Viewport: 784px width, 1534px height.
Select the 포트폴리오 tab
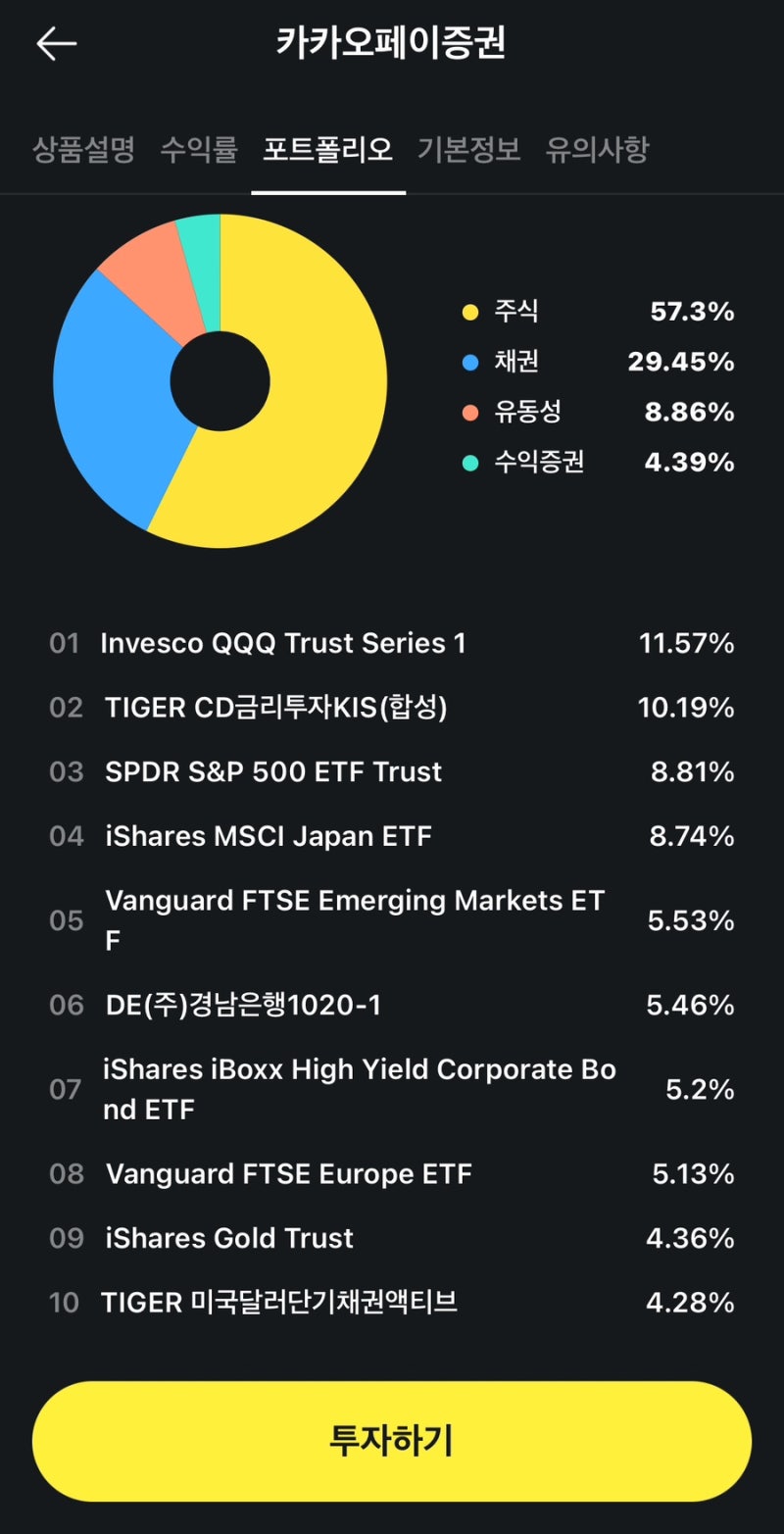coord(328,150)
